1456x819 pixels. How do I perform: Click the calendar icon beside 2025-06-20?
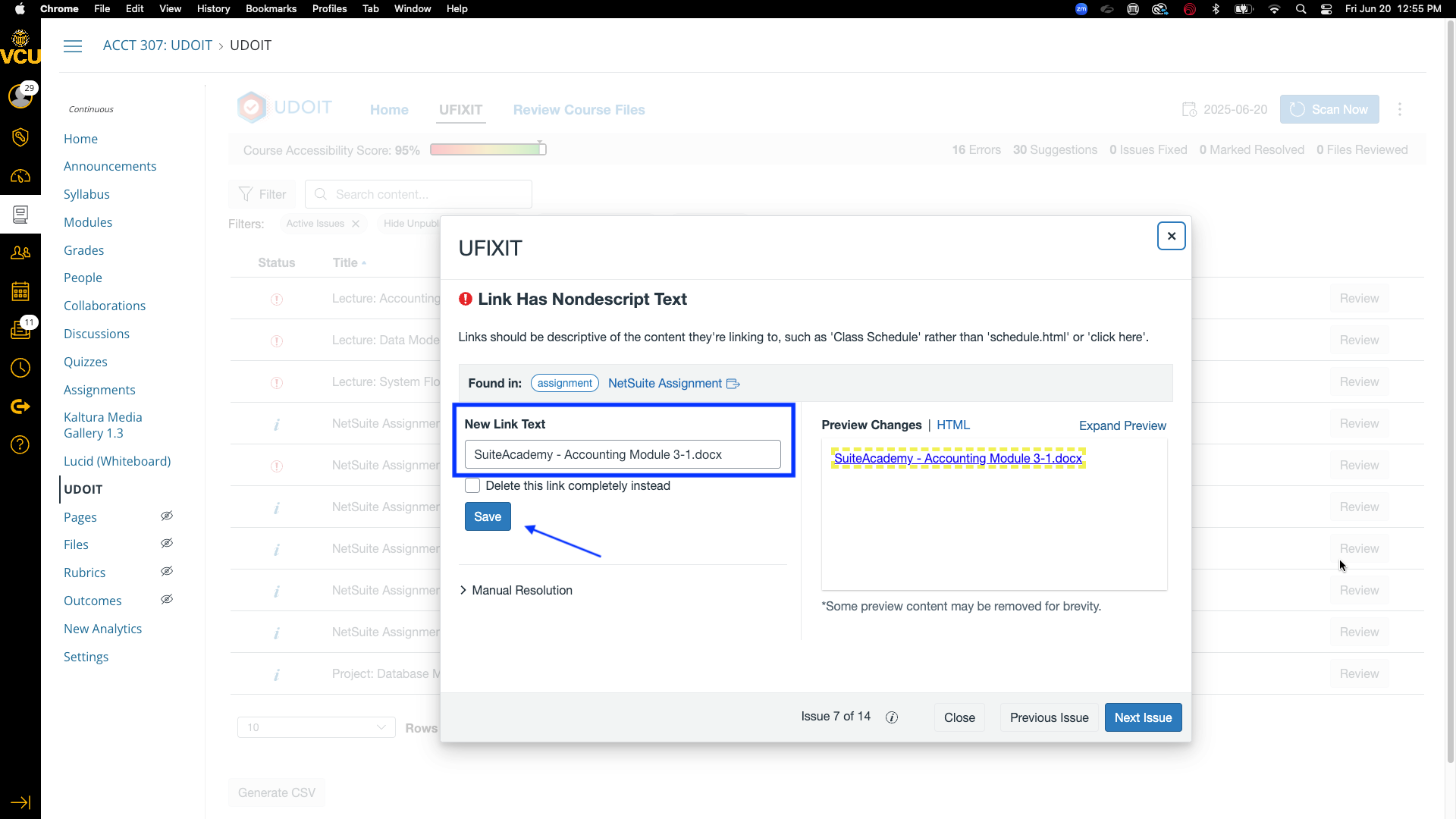click(1189, 109)
